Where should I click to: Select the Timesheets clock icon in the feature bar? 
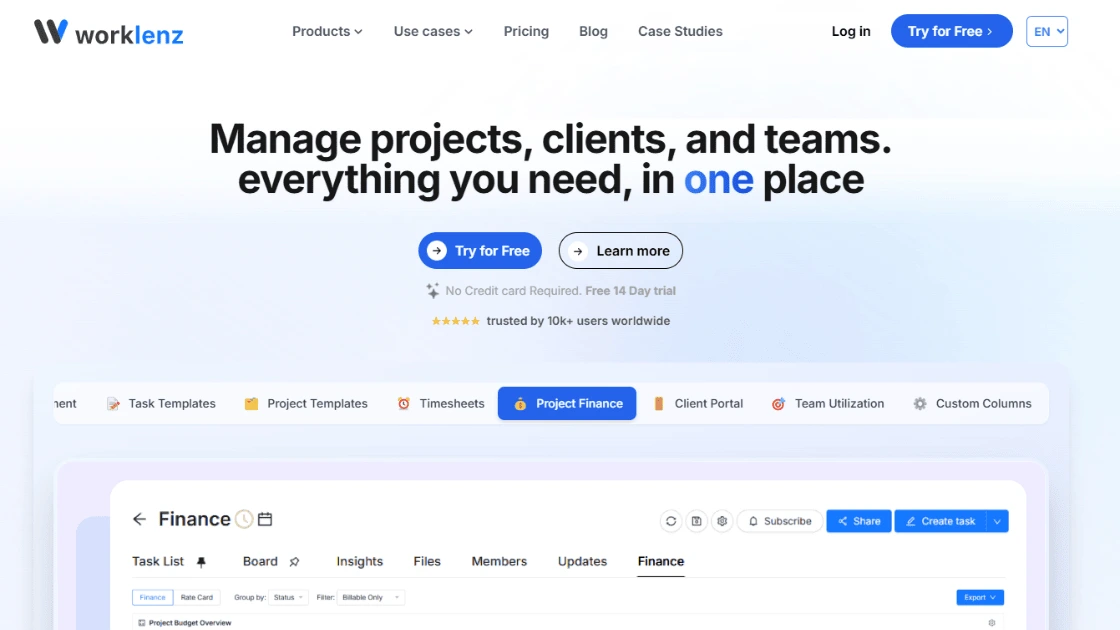tap(403, 403)
